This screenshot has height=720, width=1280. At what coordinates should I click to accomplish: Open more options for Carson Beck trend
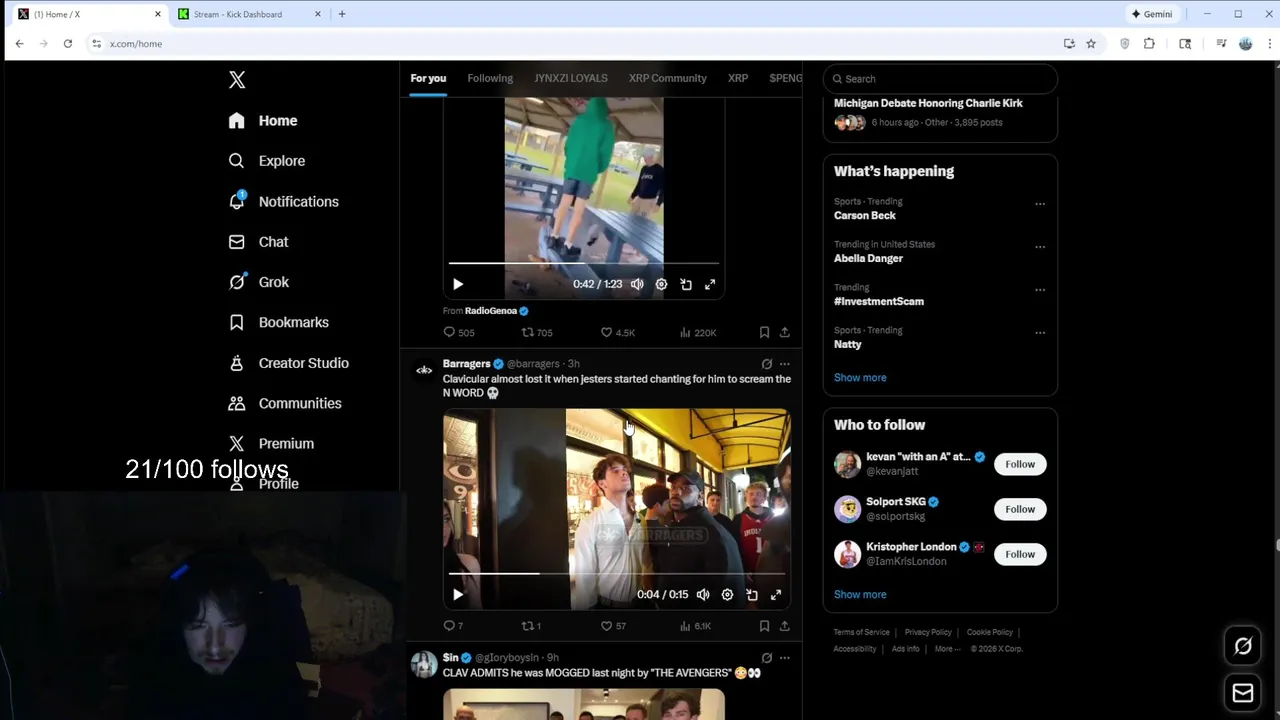click(x=1040, y=204)
